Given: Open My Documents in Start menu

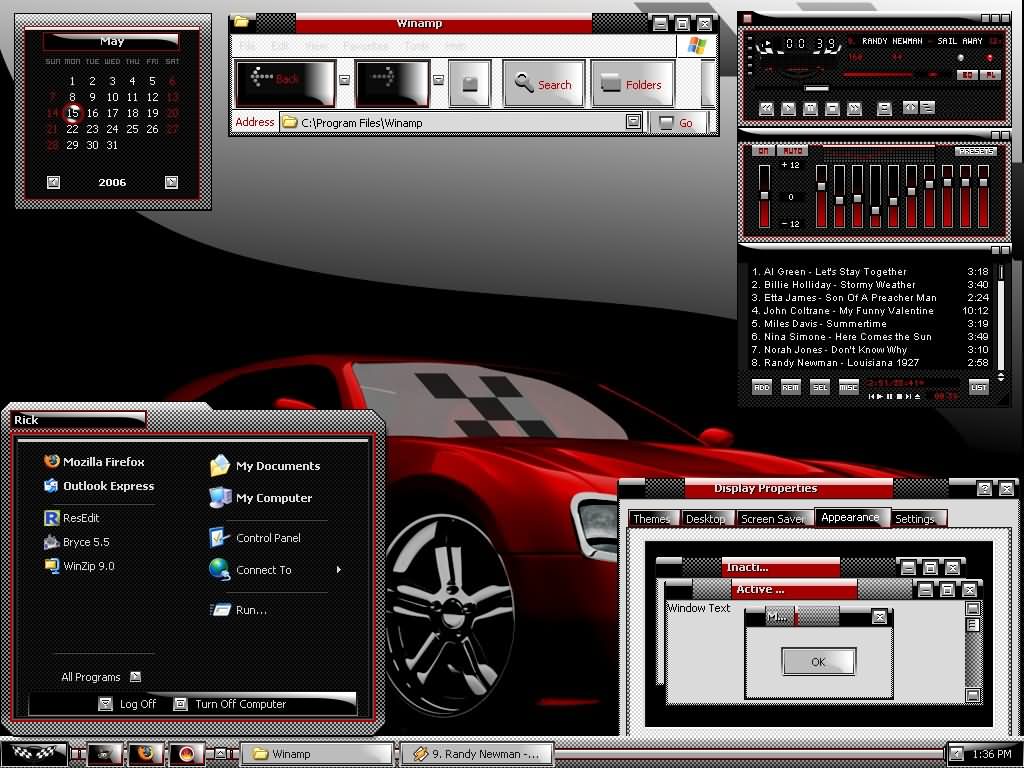Looking at the screenshot, I should pos(265,466).
